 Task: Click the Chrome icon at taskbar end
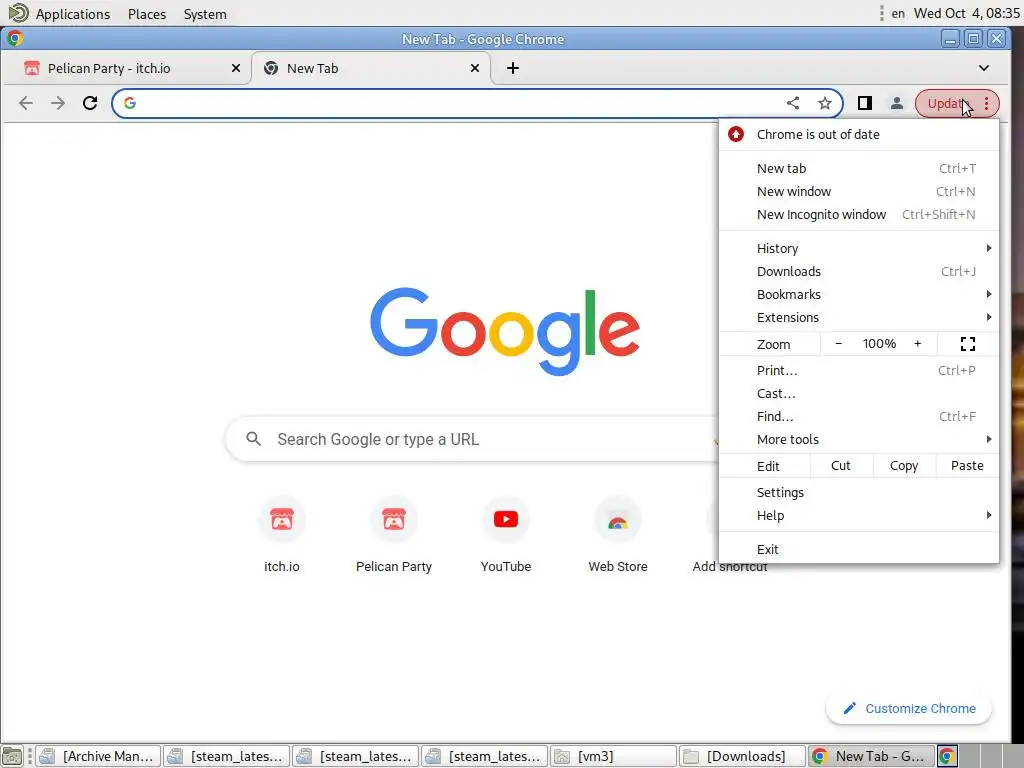tap(947, 756)
